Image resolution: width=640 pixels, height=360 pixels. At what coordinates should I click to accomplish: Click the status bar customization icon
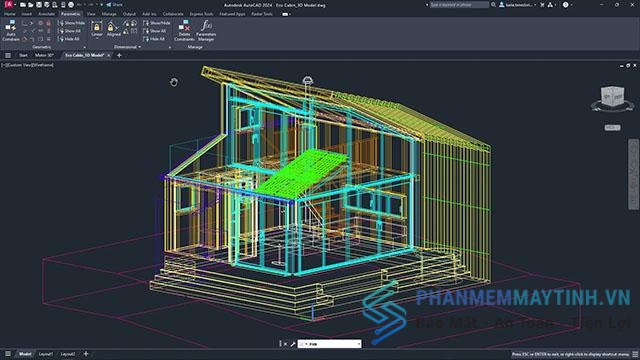[635, 354]
